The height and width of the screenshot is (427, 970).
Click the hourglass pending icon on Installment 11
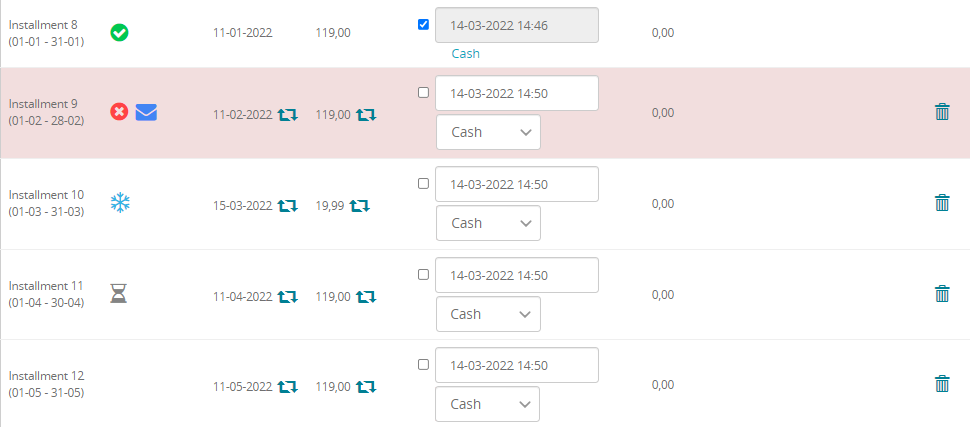click(x=119, y=293)
